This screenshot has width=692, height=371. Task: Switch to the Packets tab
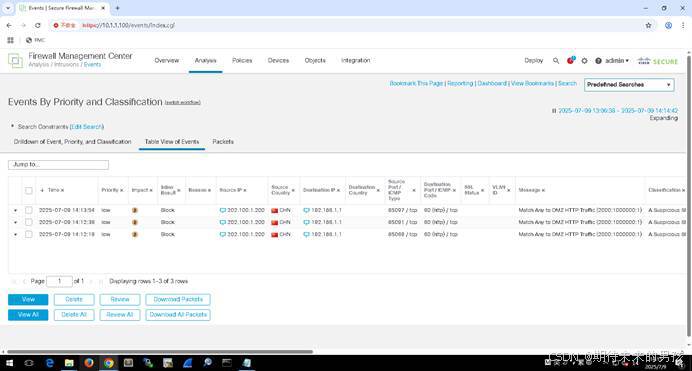223,142
